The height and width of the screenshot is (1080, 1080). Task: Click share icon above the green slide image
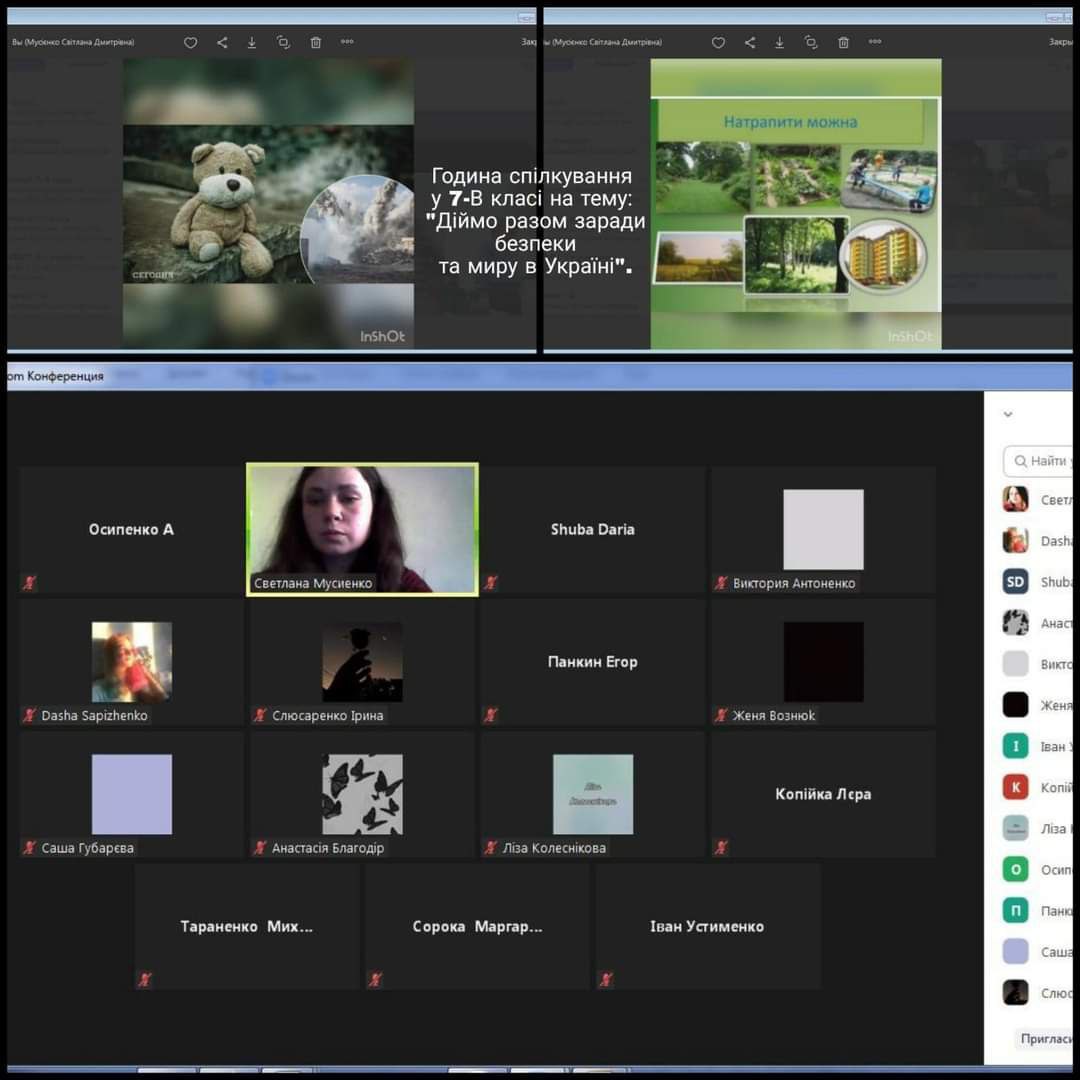750,43
